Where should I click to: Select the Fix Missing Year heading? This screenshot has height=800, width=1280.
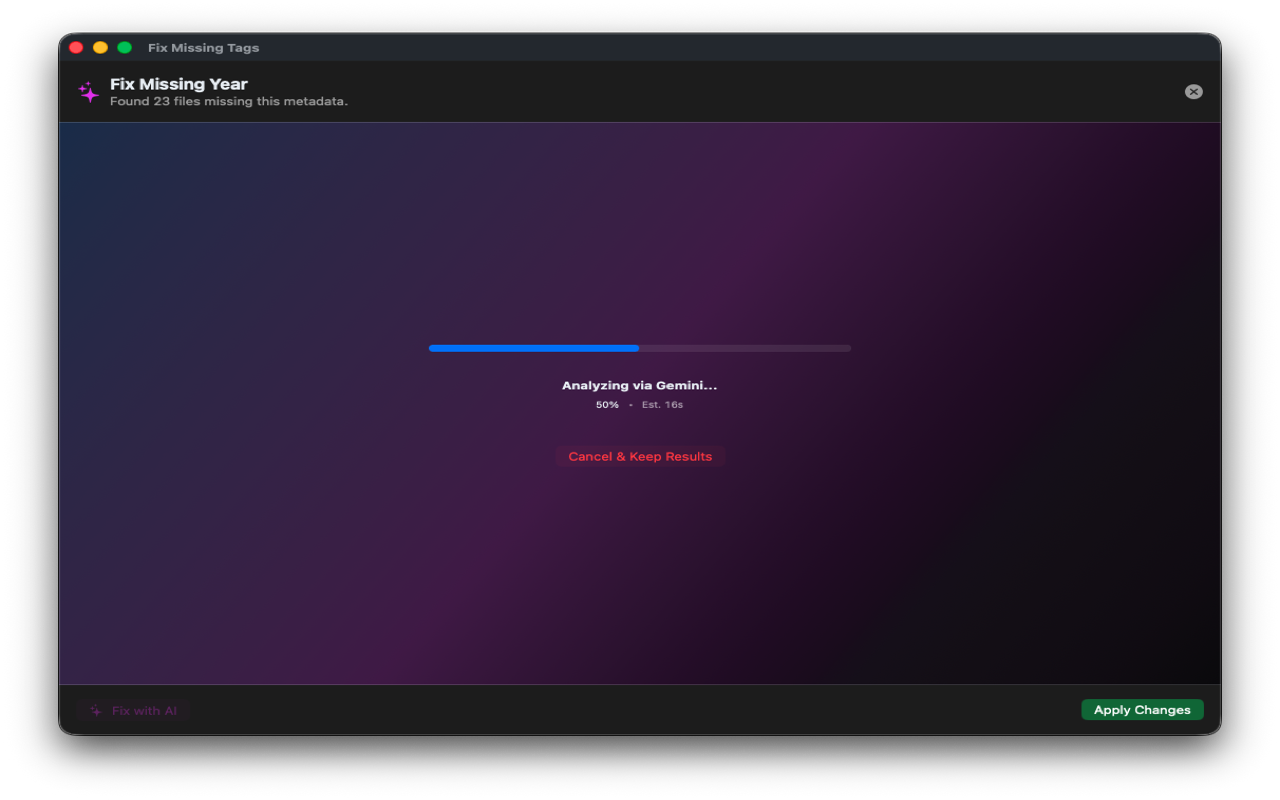click(x=179, y=84)
